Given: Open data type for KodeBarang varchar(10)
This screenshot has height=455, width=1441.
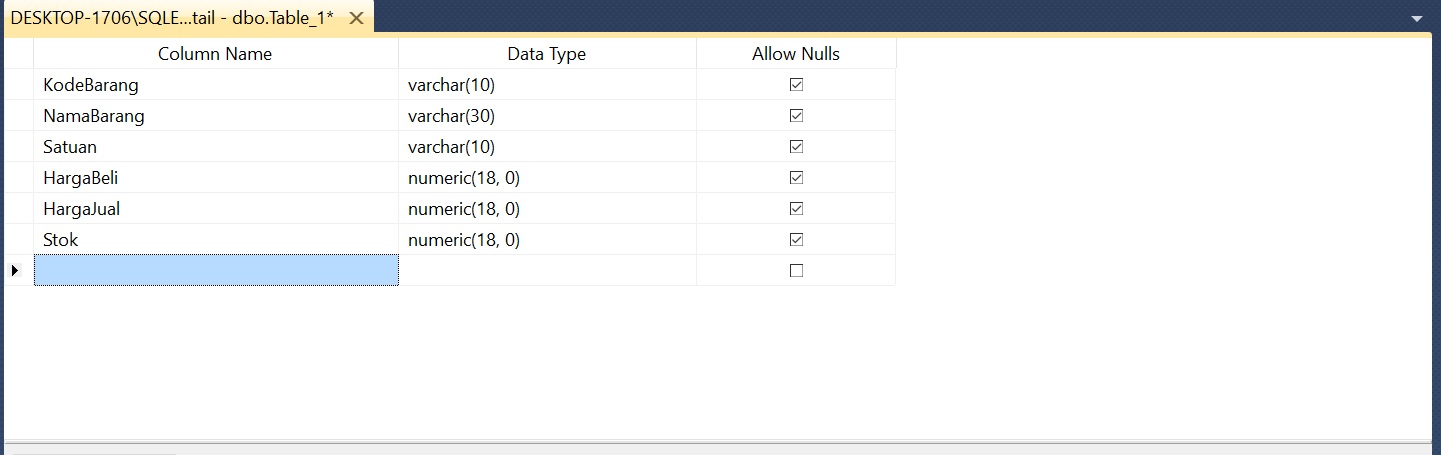Looking at the screenshot, I should [547, 85].
